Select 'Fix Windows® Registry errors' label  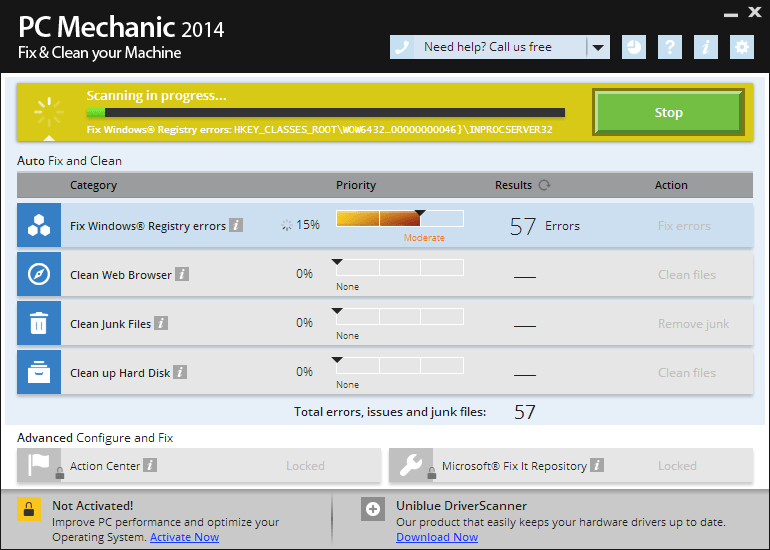[148, 226]
